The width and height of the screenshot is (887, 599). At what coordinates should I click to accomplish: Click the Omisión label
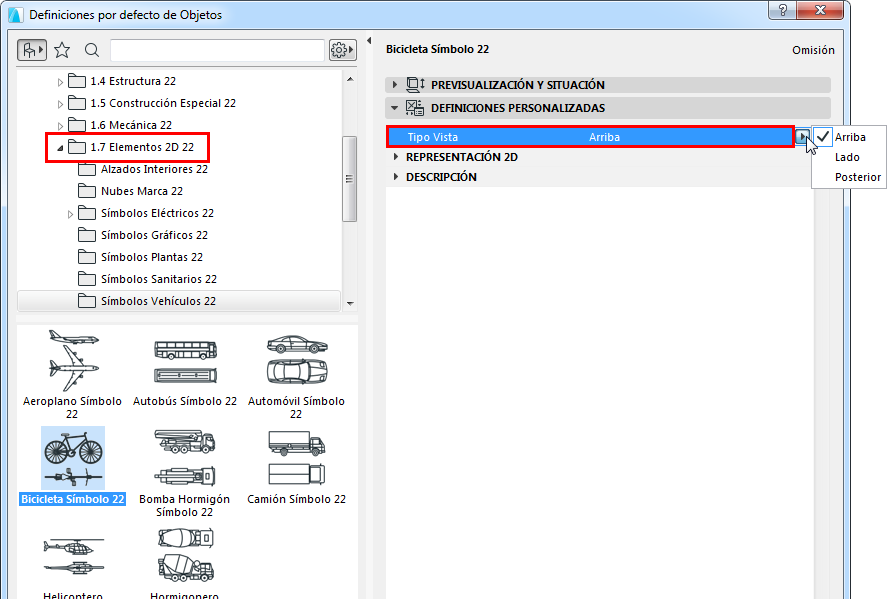click(813, 50)
